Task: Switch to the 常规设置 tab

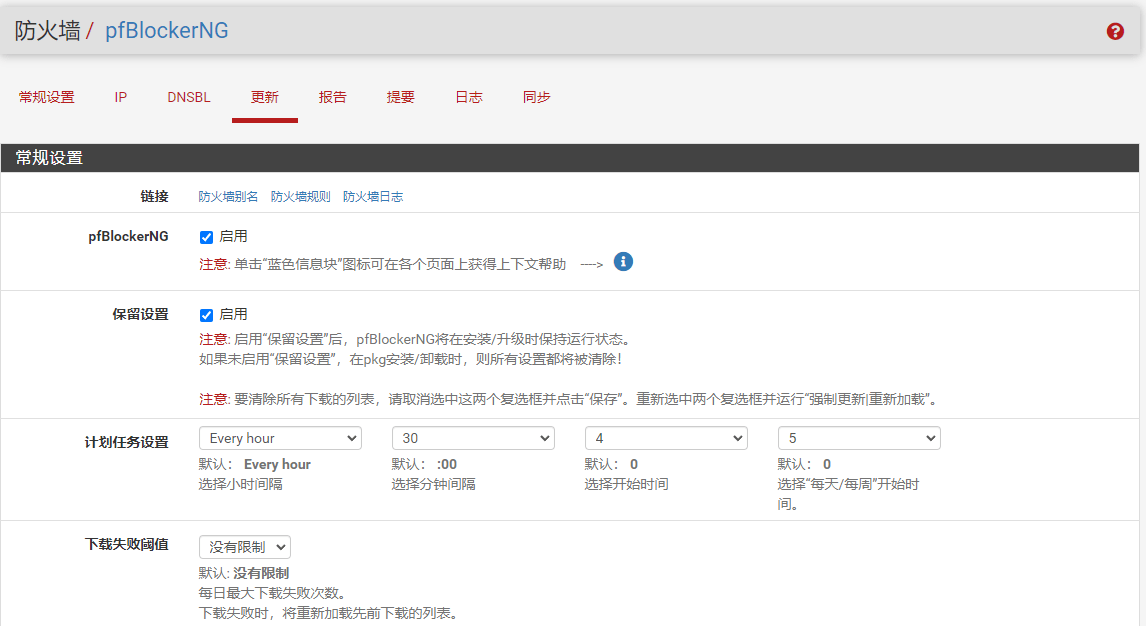Action: point(47,97)
